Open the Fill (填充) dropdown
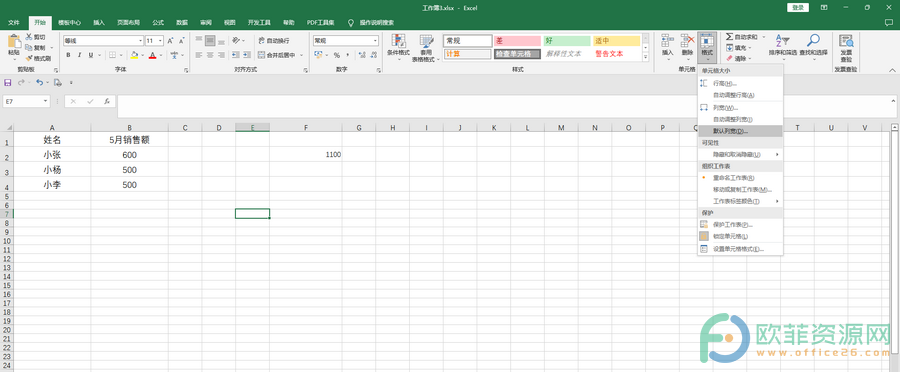 click(x=739, y=48)
